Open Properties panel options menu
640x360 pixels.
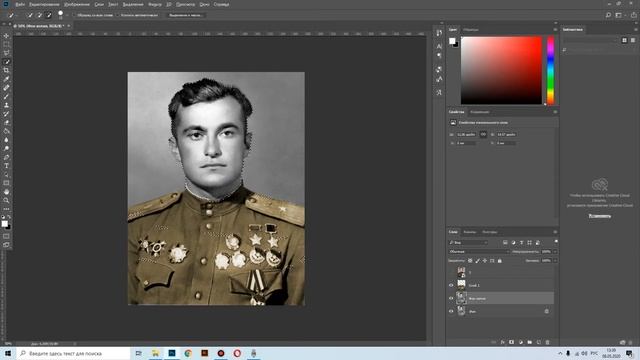point(555,112)
